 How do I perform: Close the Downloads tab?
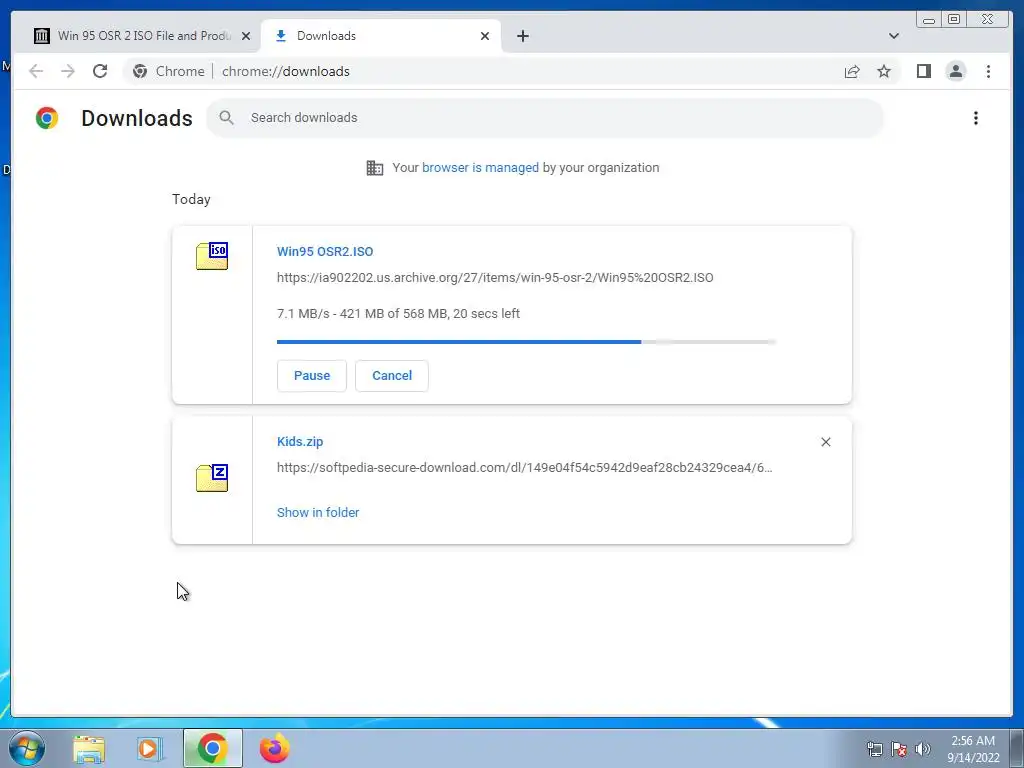pyautogui.click(x=485, y=36)
